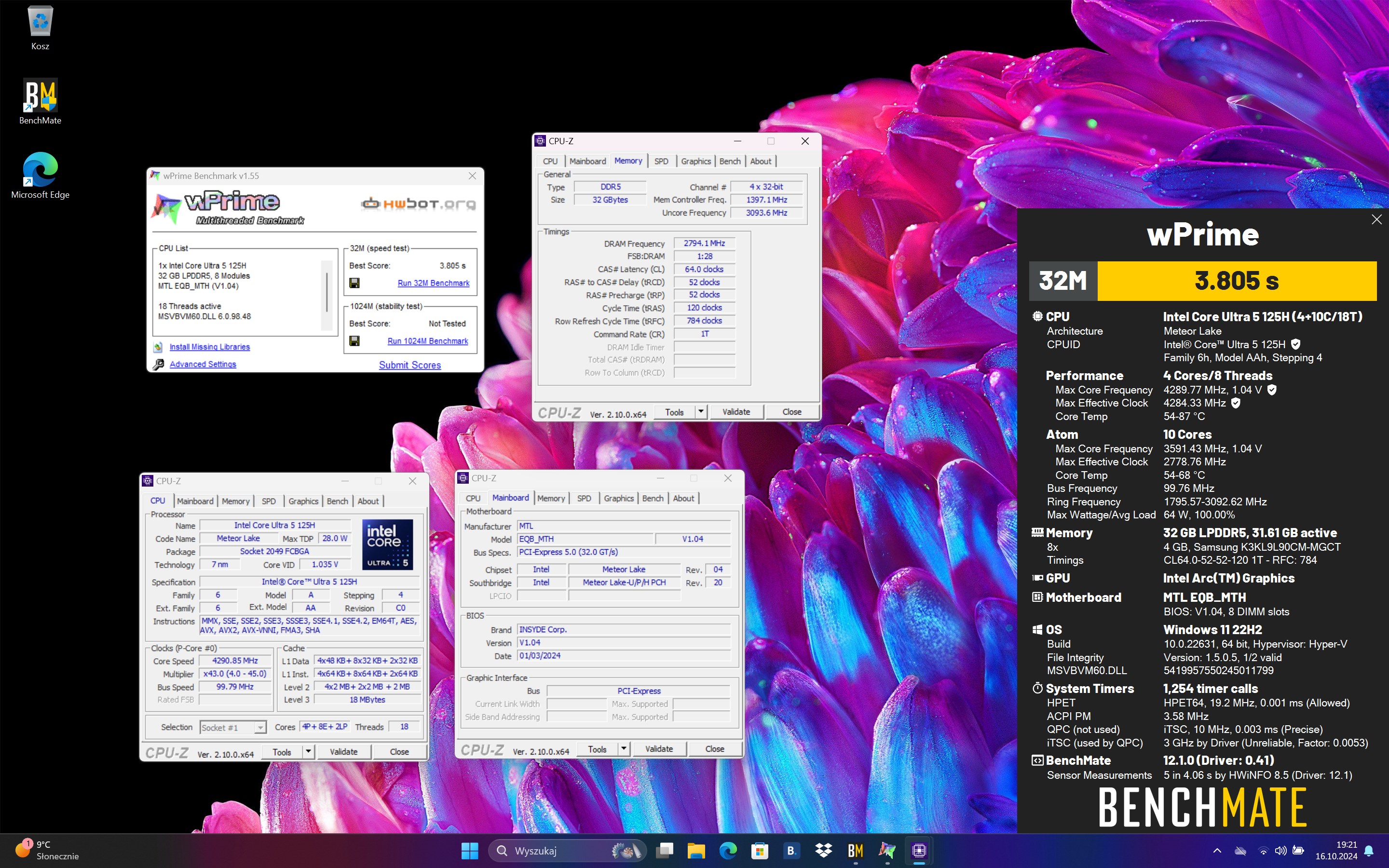Open the Windows Start menu
Image resolution: width=1389 pixels, height=868 pixels.
click(469, 851)
